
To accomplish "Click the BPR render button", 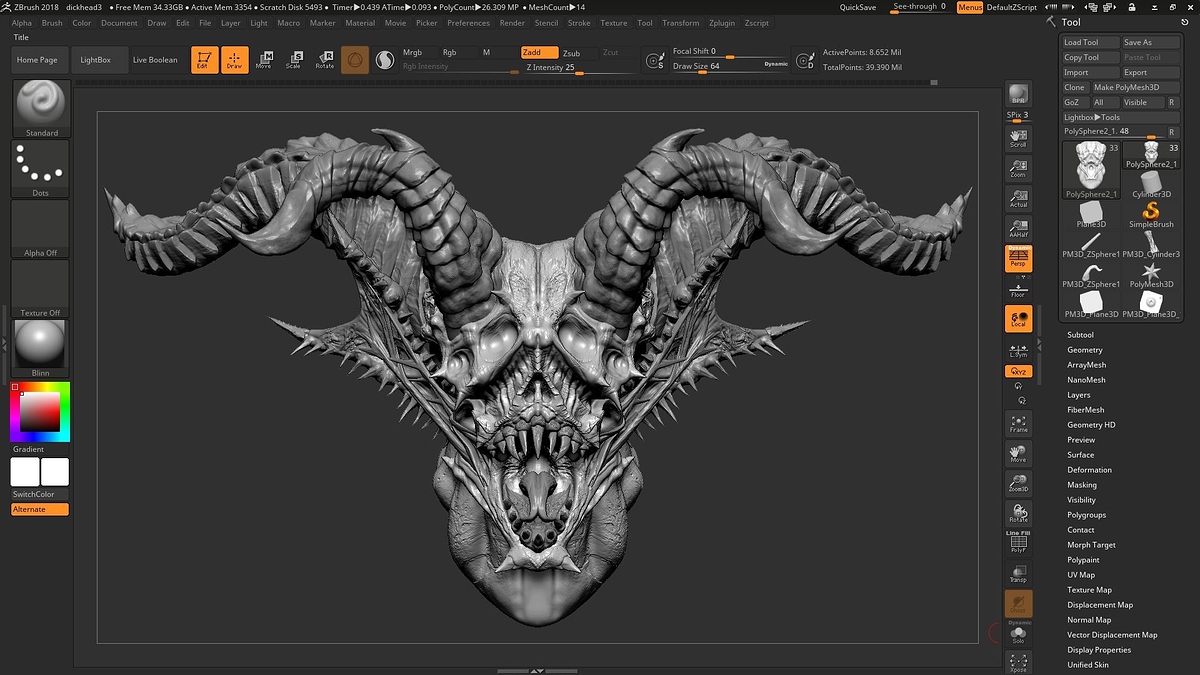I will pos(1018,94).
